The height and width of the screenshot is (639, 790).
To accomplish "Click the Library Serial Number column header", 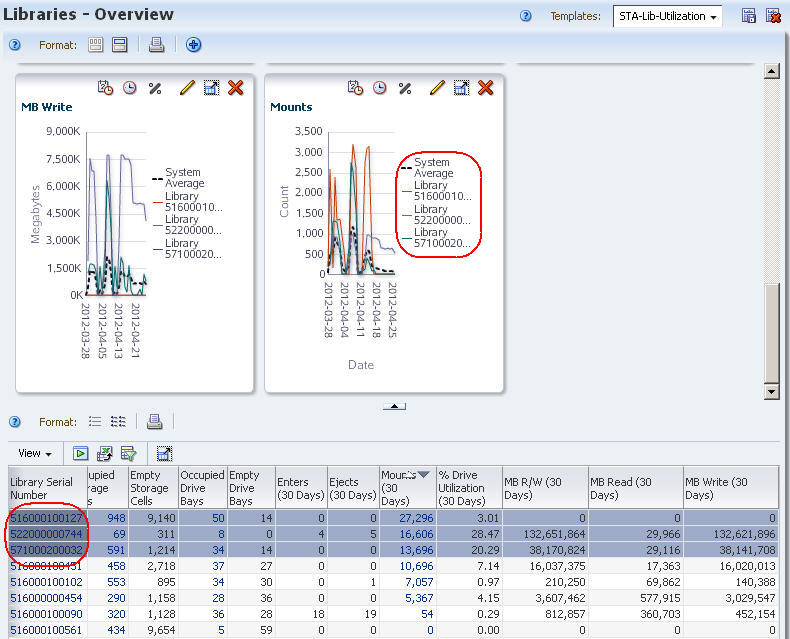I will 42,488.
